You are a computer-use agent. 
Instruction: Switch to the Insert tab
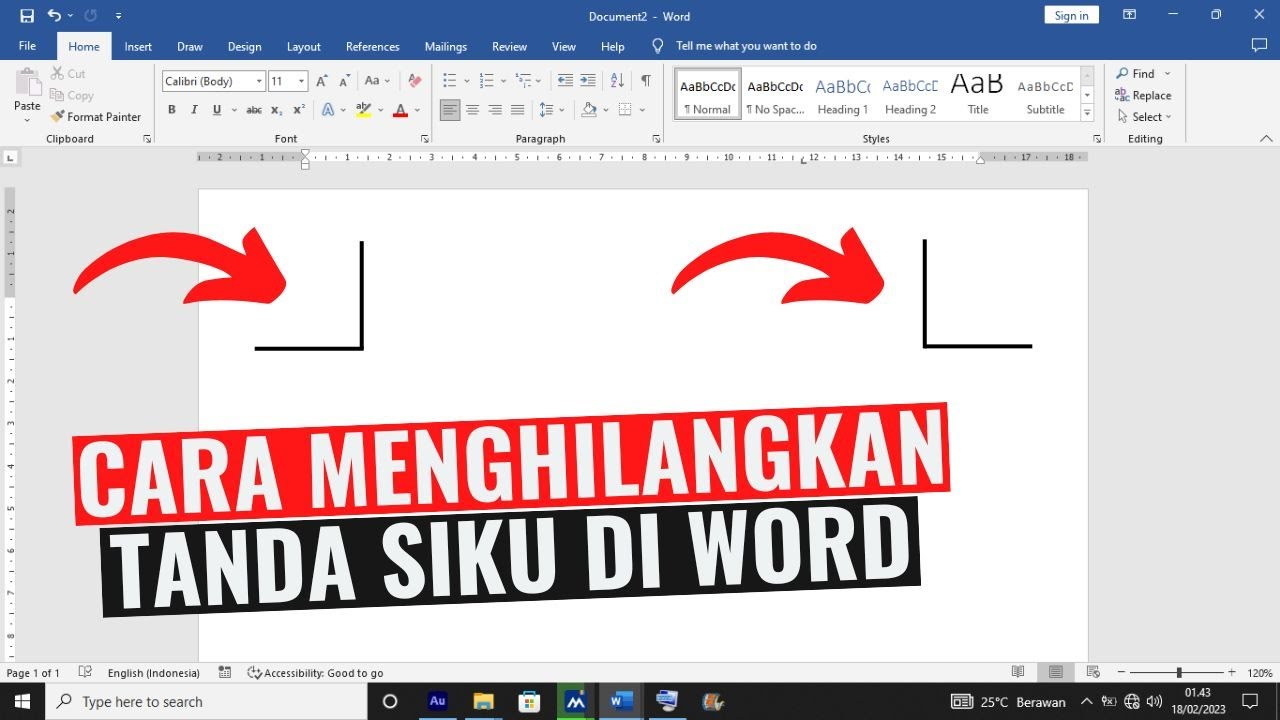(x=138, y=47)
